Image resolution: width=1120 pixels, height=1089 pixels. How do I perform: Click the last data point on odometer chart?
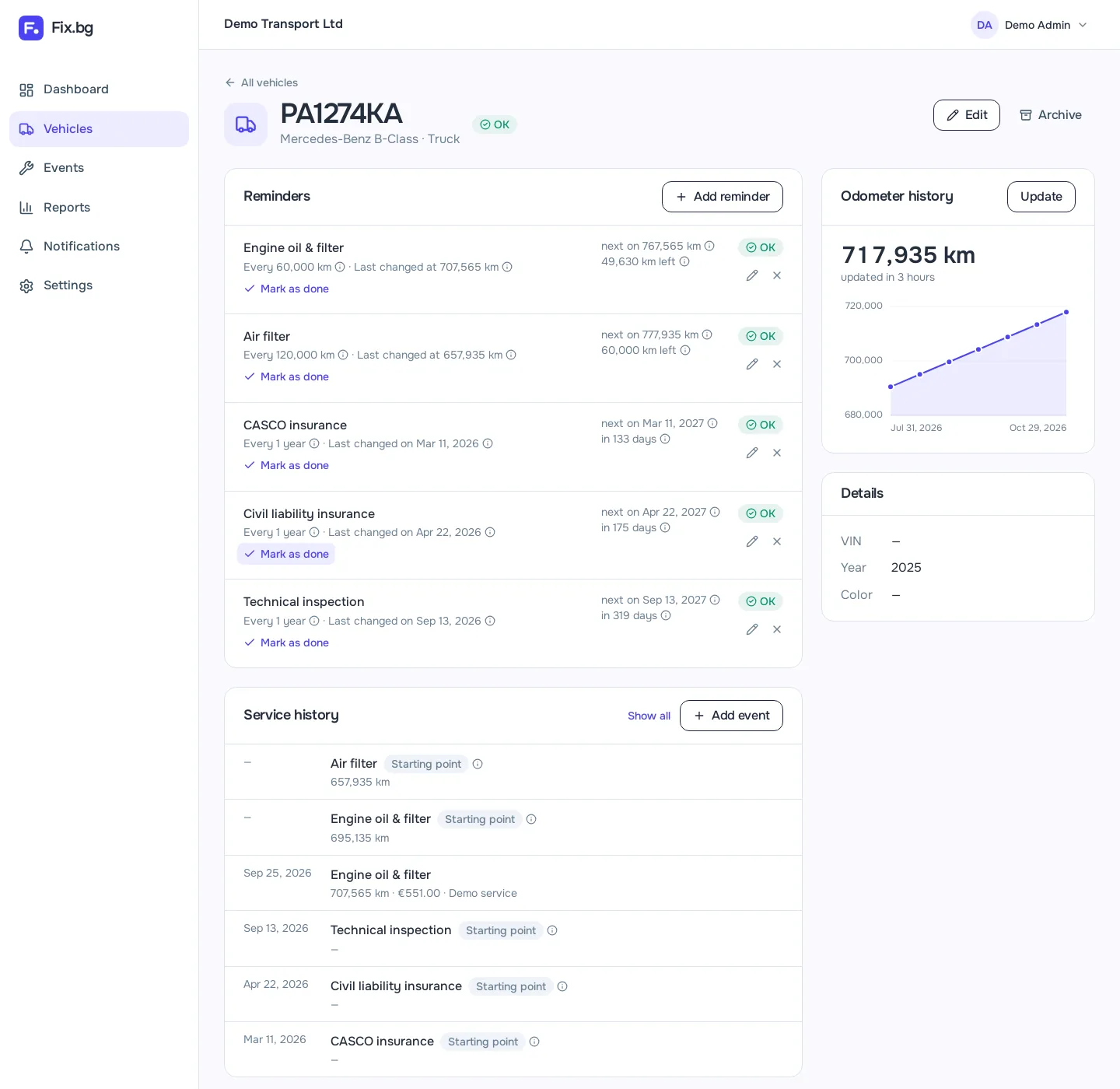coord(1066,312)
